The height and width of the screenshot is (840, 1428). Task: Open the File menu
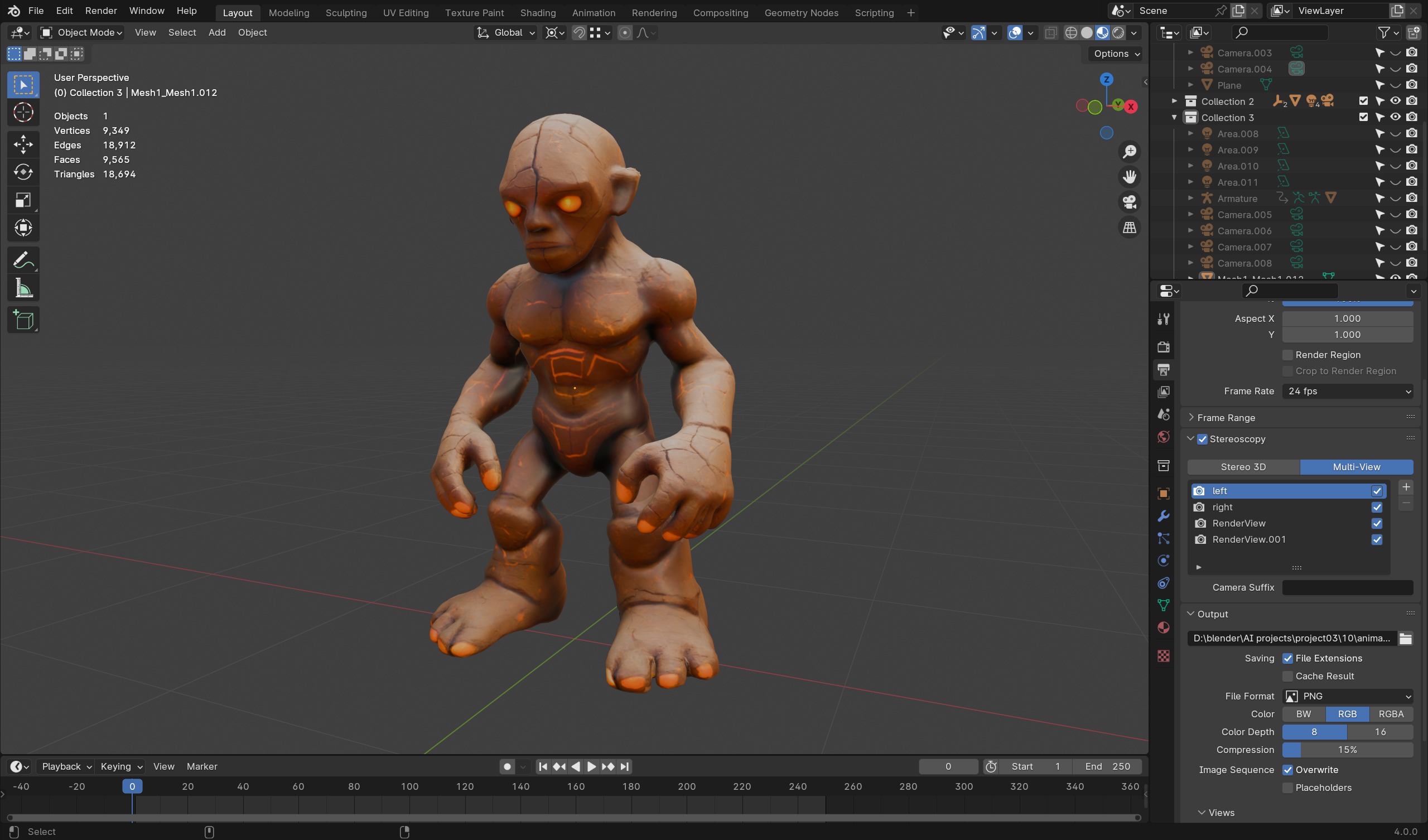coord(36,11)
